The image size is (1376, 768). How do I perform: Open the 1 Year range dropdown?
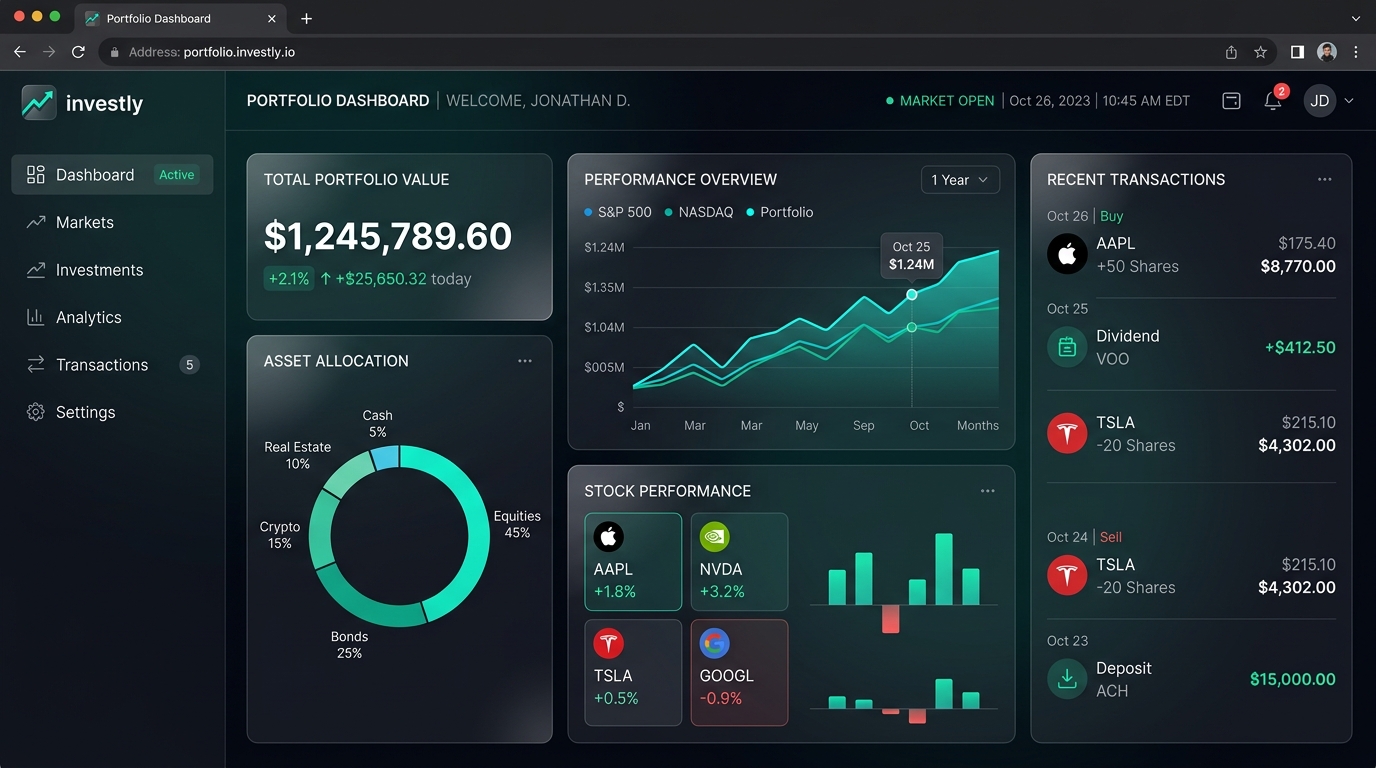point(960,180)
